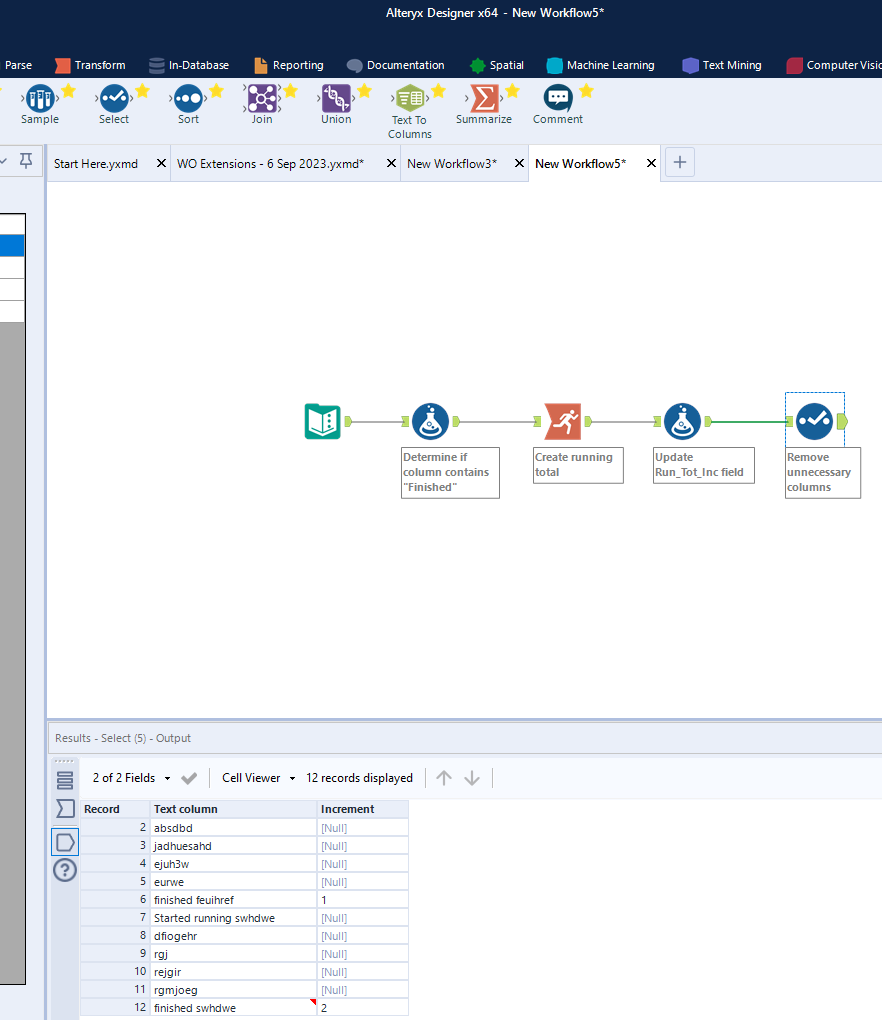Close the Start Here.yxmd tab
Screen dimensions: 882x1020
coord(161,163)
